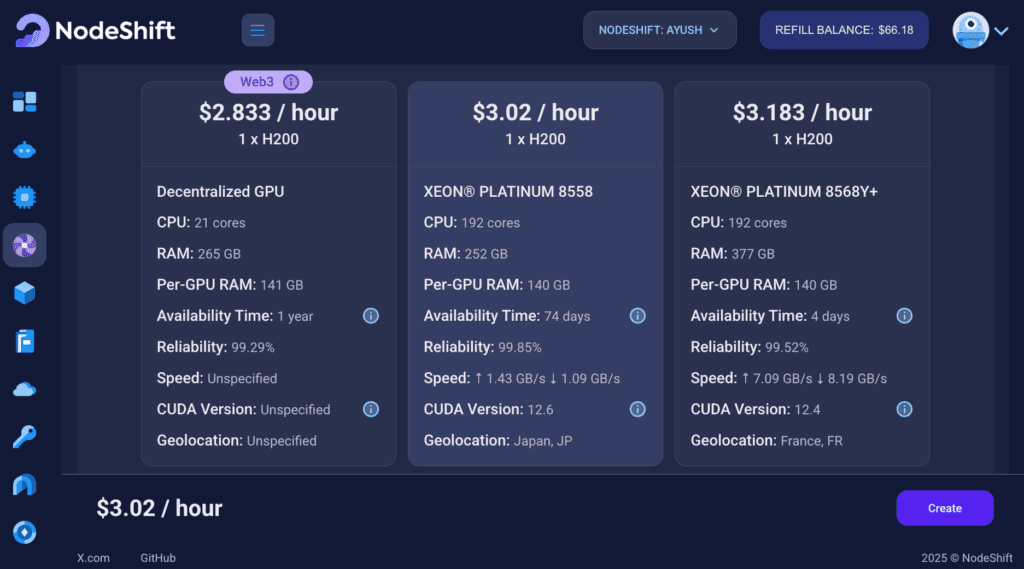Click 'RAM: 377 GB' text
Viewport: 1024px width, 569px height.
[x=733, y=254]
